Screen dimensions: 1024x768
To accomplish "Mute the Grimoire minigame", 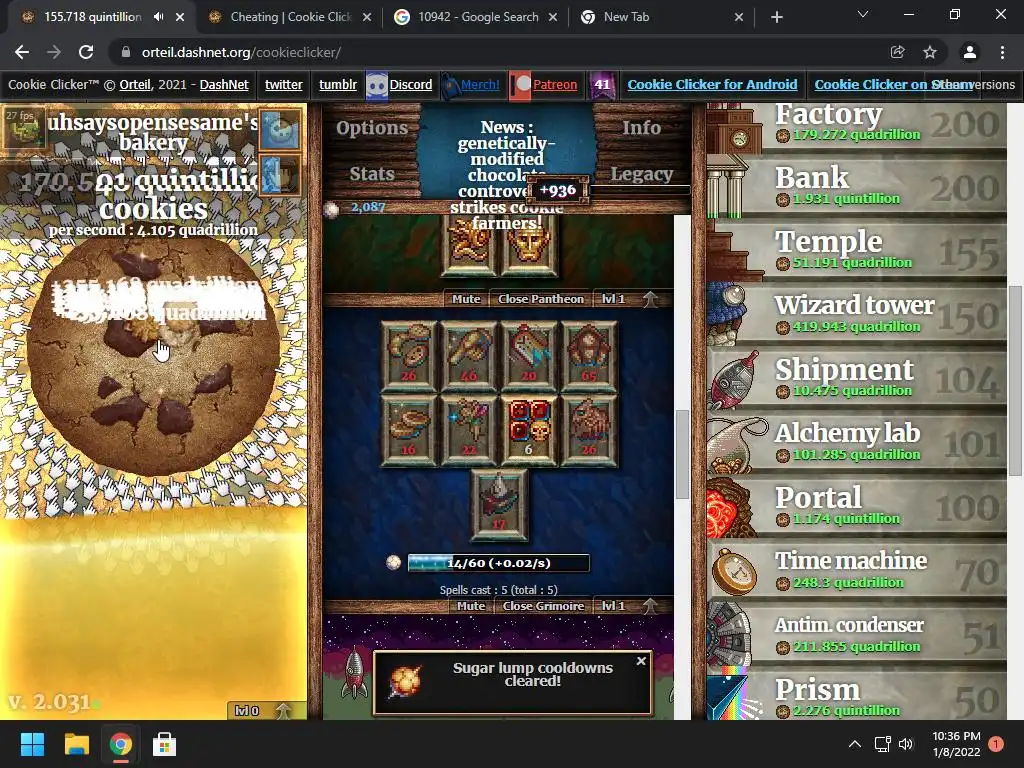I will pyautogui.click(x=471, y=605).
